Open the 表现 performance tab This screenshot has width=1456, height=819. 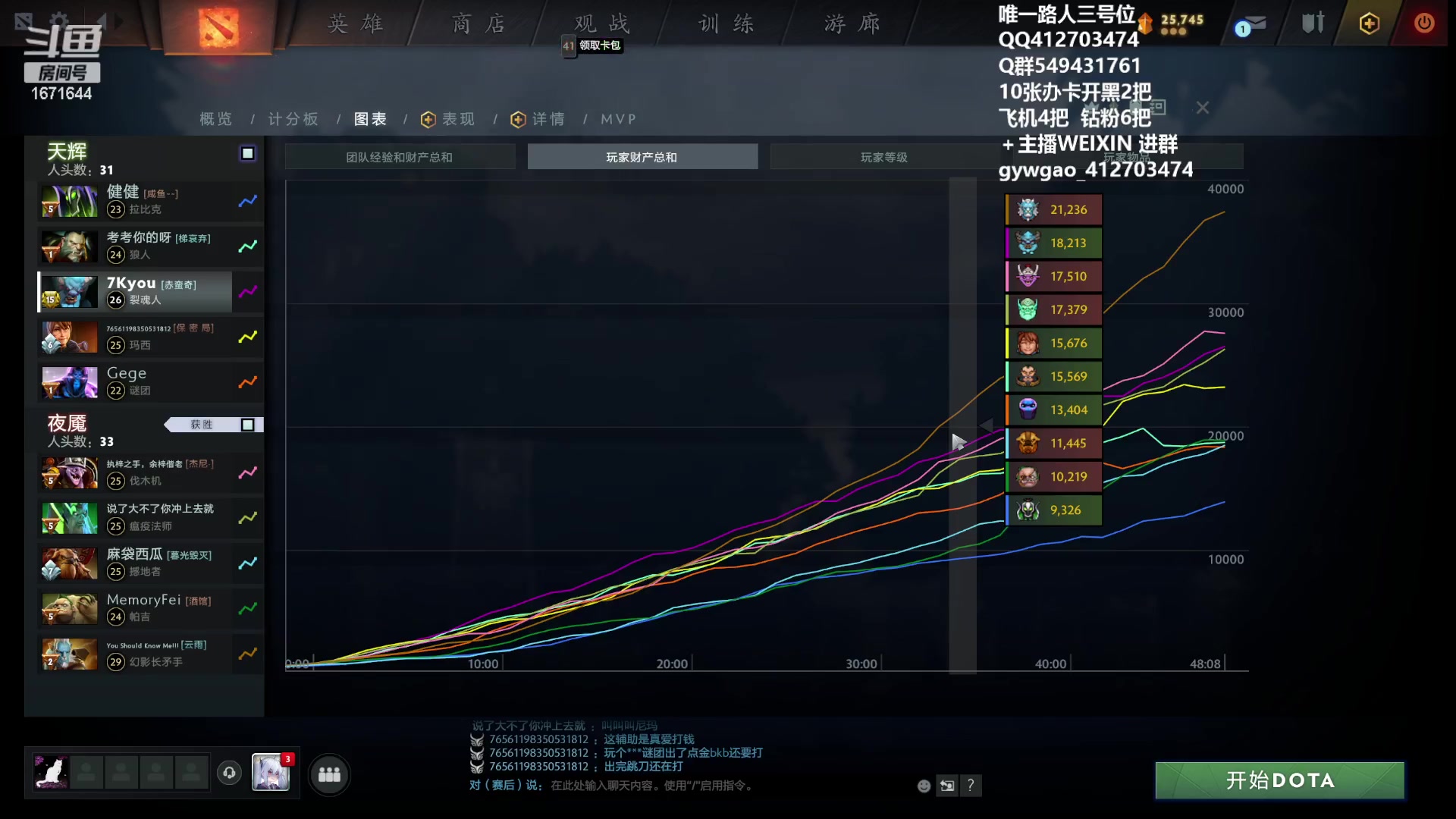pos(448,119)
